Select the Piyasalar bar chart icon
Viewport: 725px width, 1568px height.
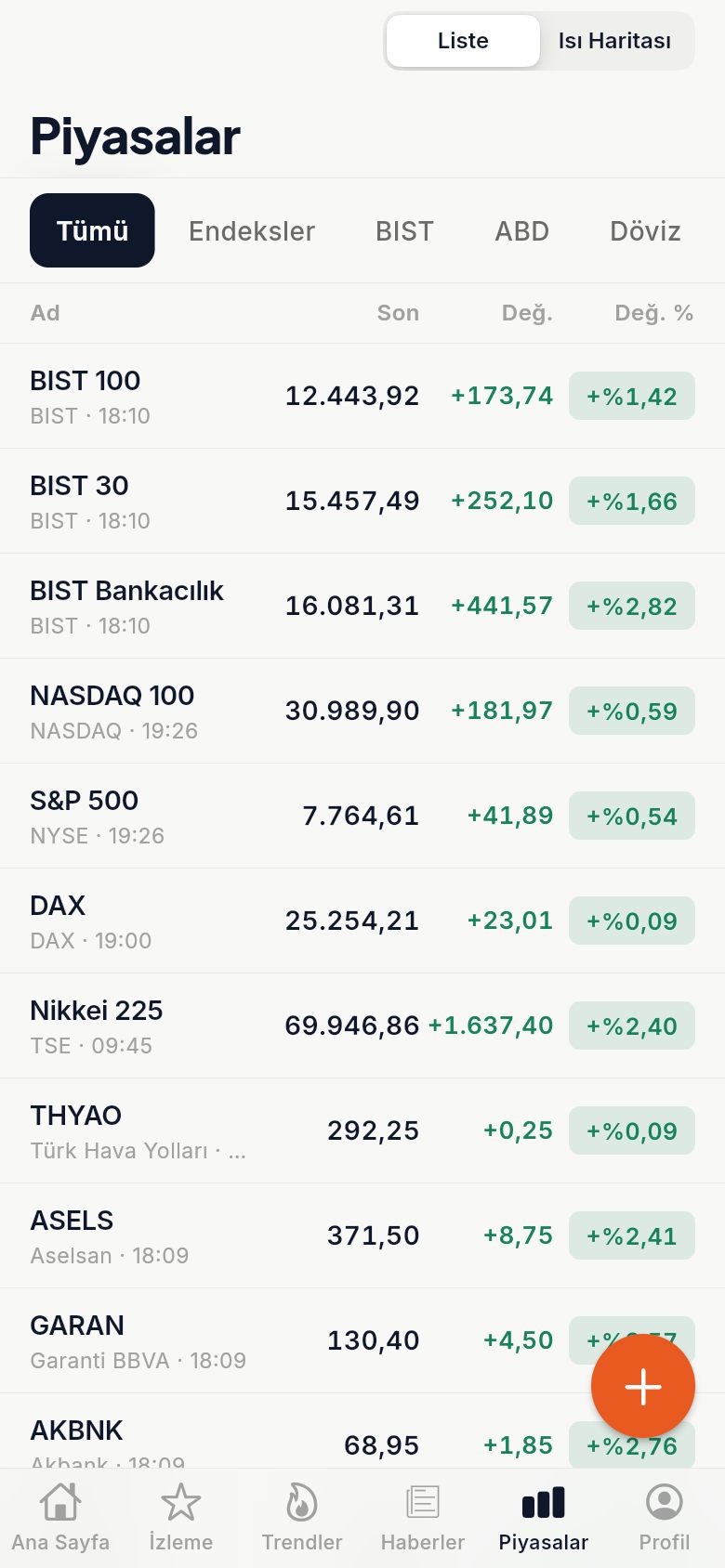click(x=544, y=1502)
